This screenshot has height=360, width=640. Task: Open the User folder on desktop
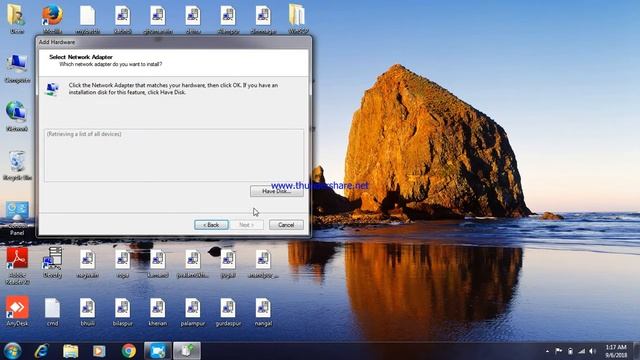click(x=17, y=19)
